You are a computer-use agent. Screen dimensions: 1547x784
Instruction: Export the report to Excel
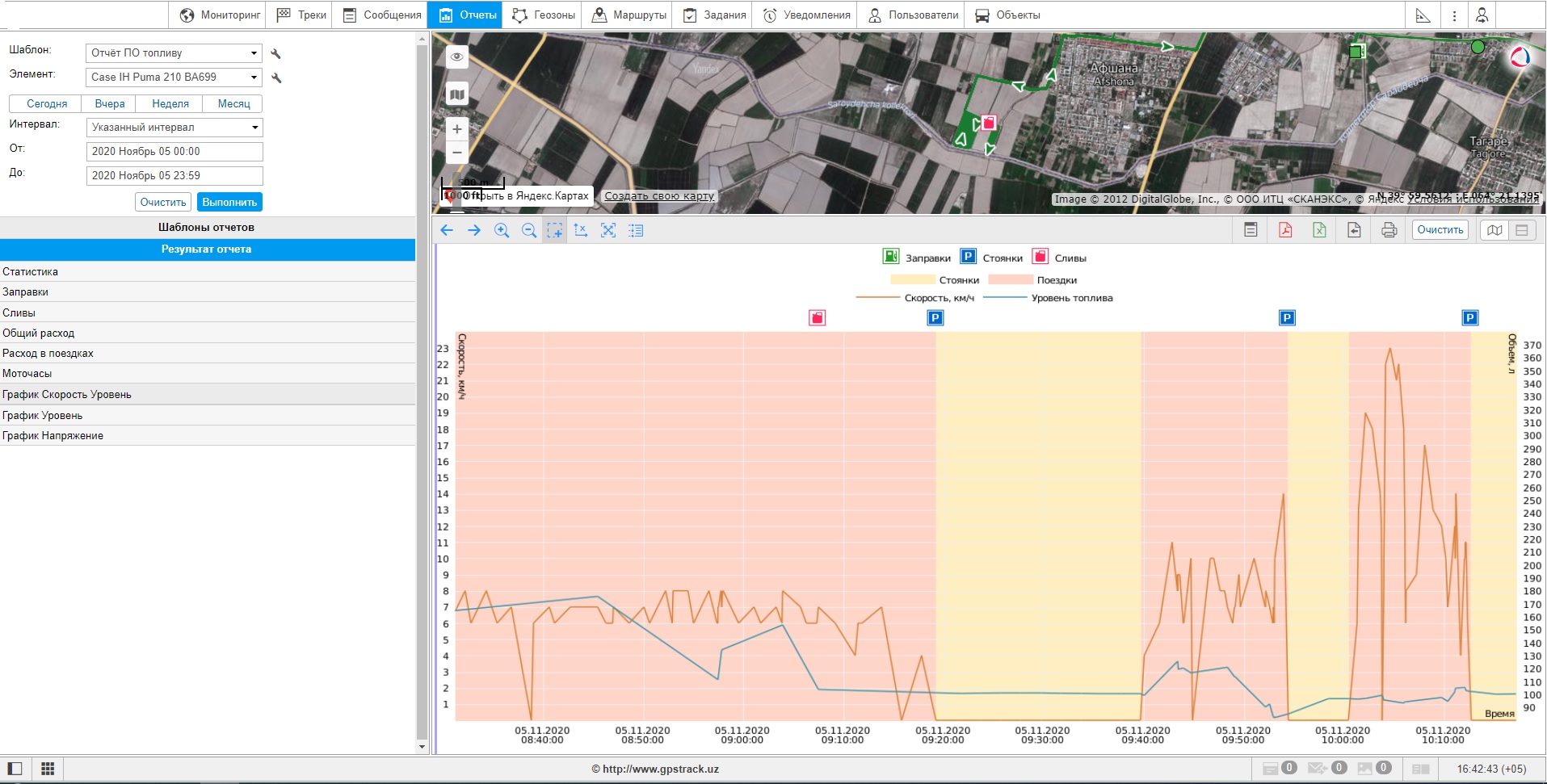(1319, 230)
